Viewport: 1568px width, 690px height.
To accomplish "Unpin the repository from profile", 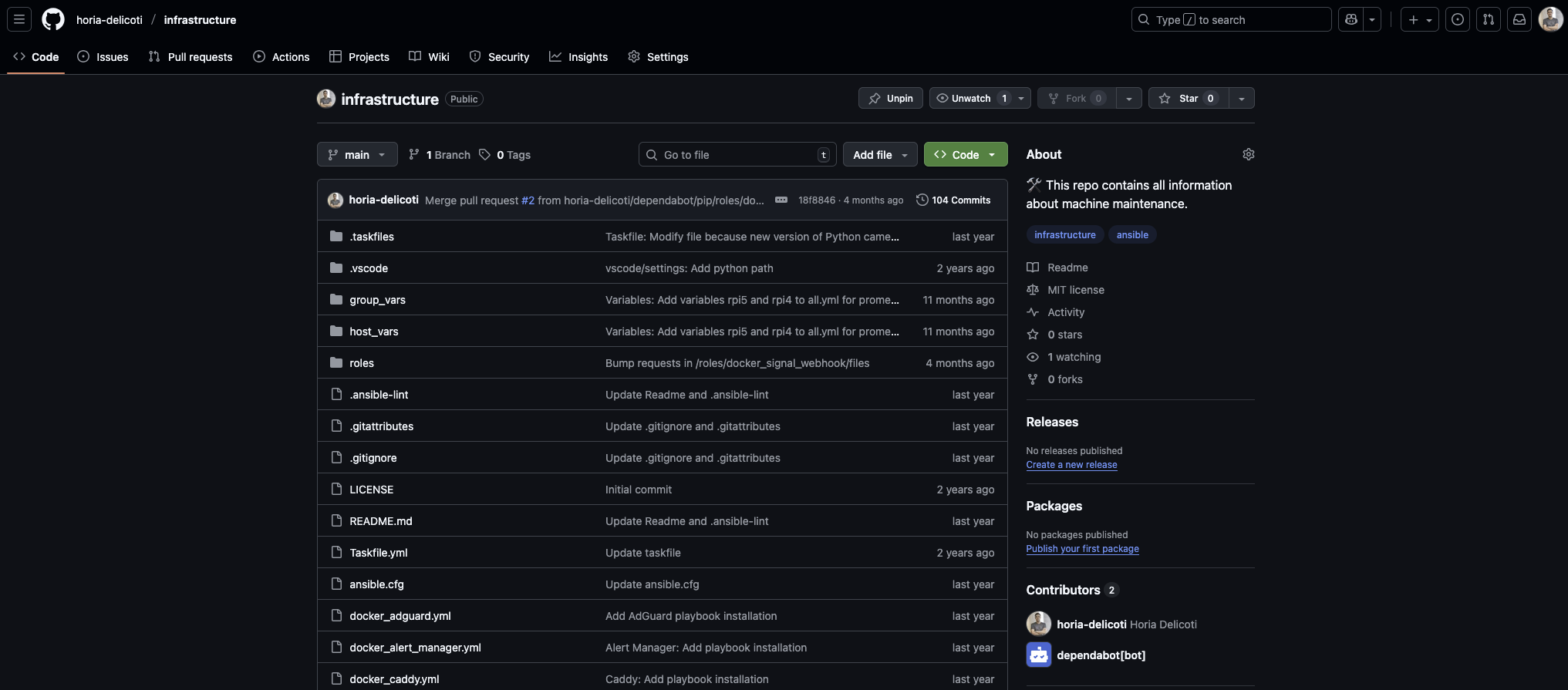I will [890, 99].
